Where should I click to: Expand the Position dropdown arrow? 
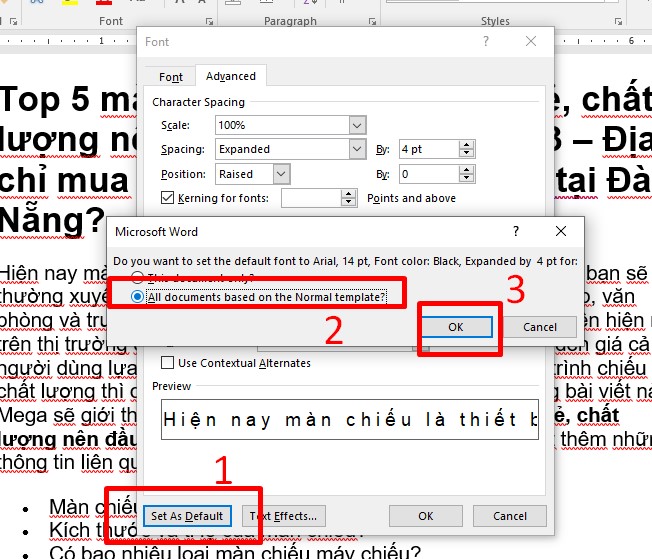click(282, 174)
